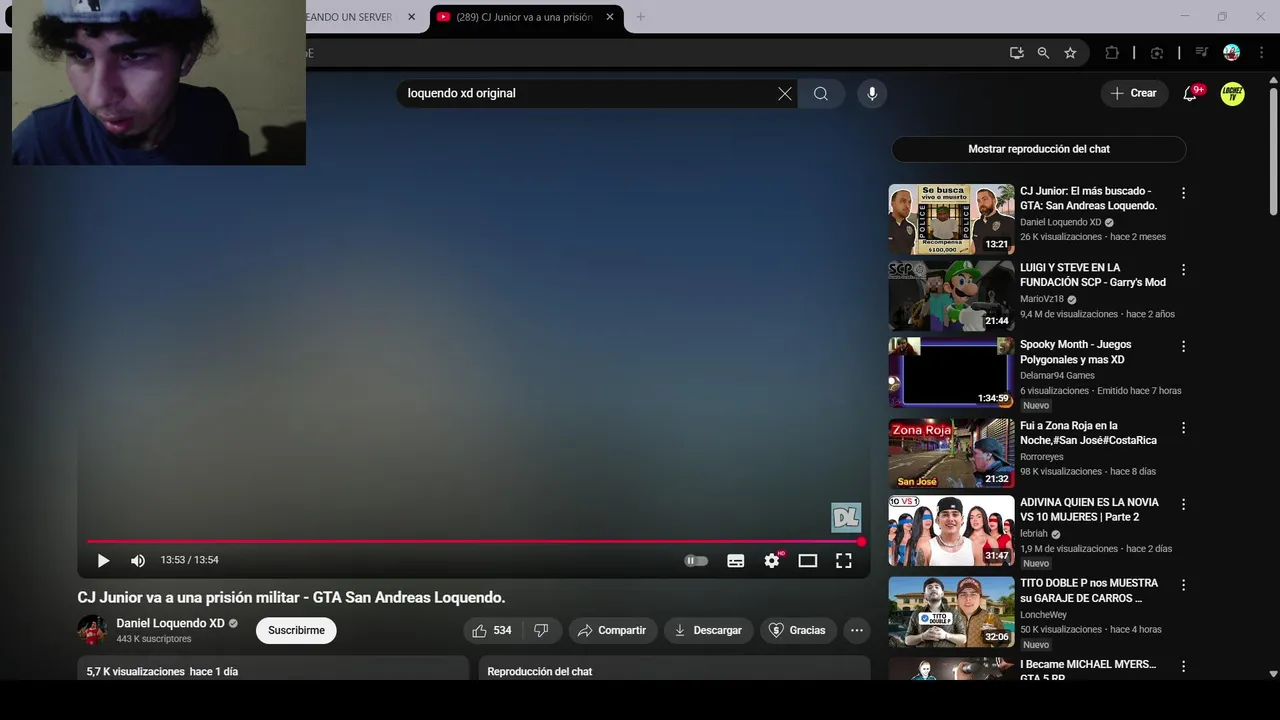Open the notifications bell
Screen dimensions: 1280x720
click(1190, 94)
